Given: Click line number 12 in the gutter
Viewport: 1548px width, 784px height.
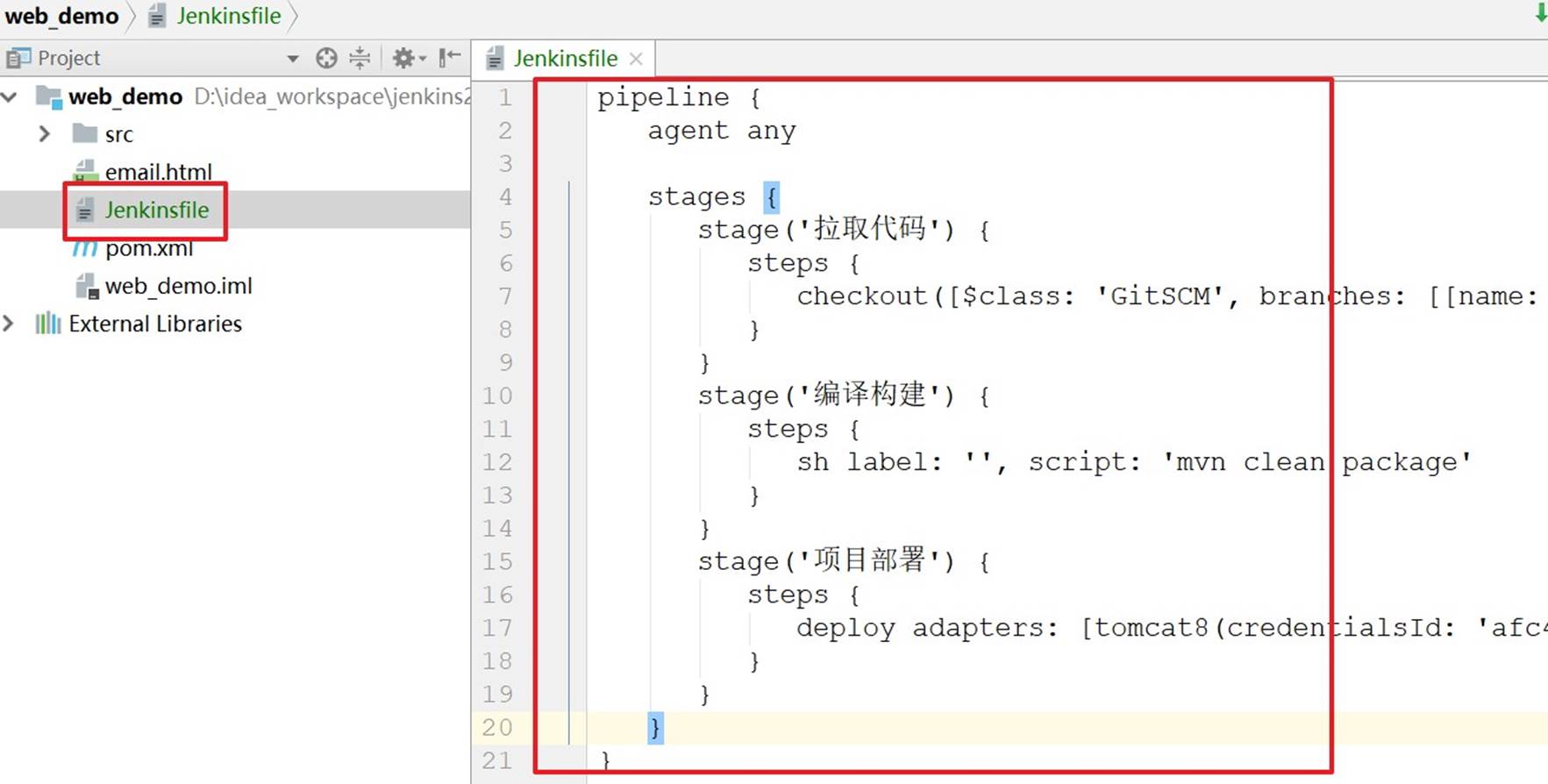Looking at the screenshot, I should [x=497, y=462].
